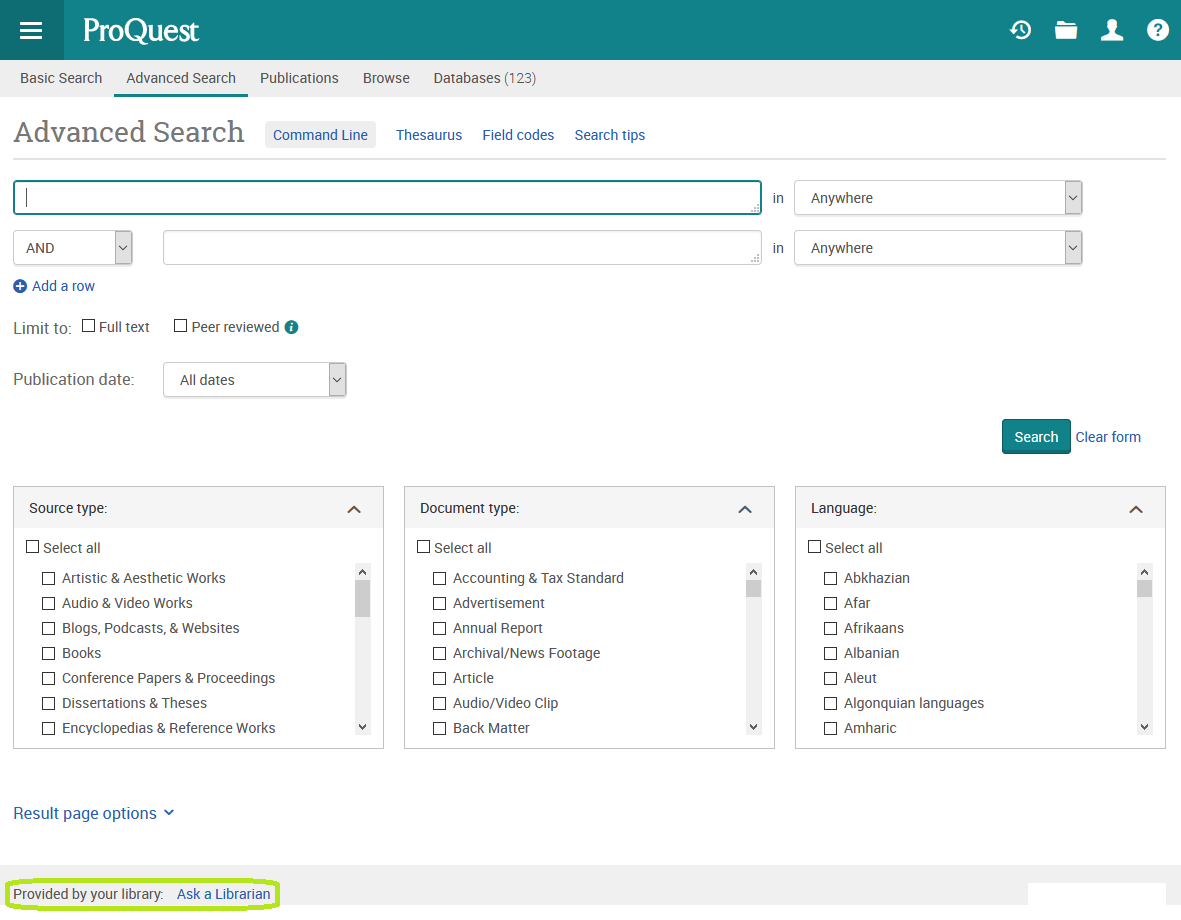The image size is (1181, 920).
Task: Click Clear form link
Action: [1108, 437]
